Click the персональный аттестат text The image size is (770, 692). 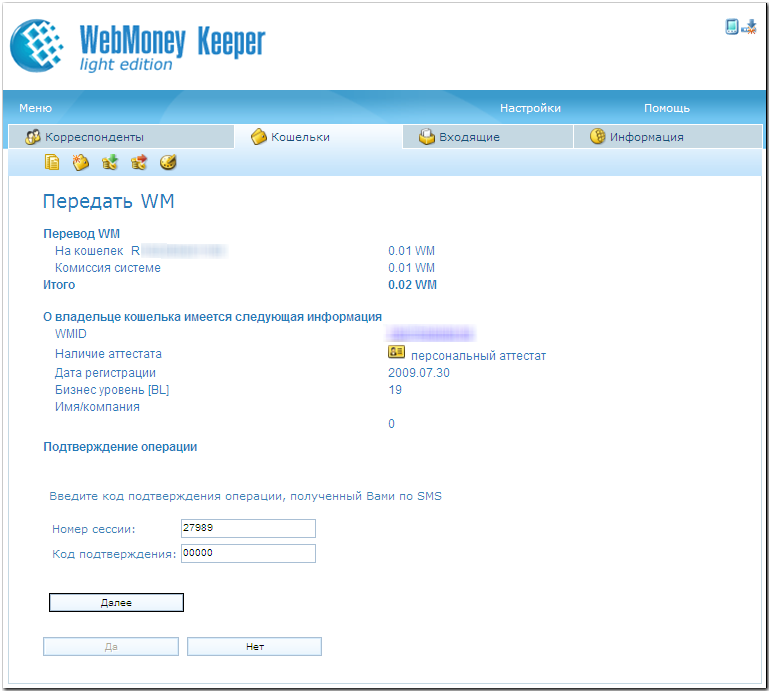[x=478, y=356]
